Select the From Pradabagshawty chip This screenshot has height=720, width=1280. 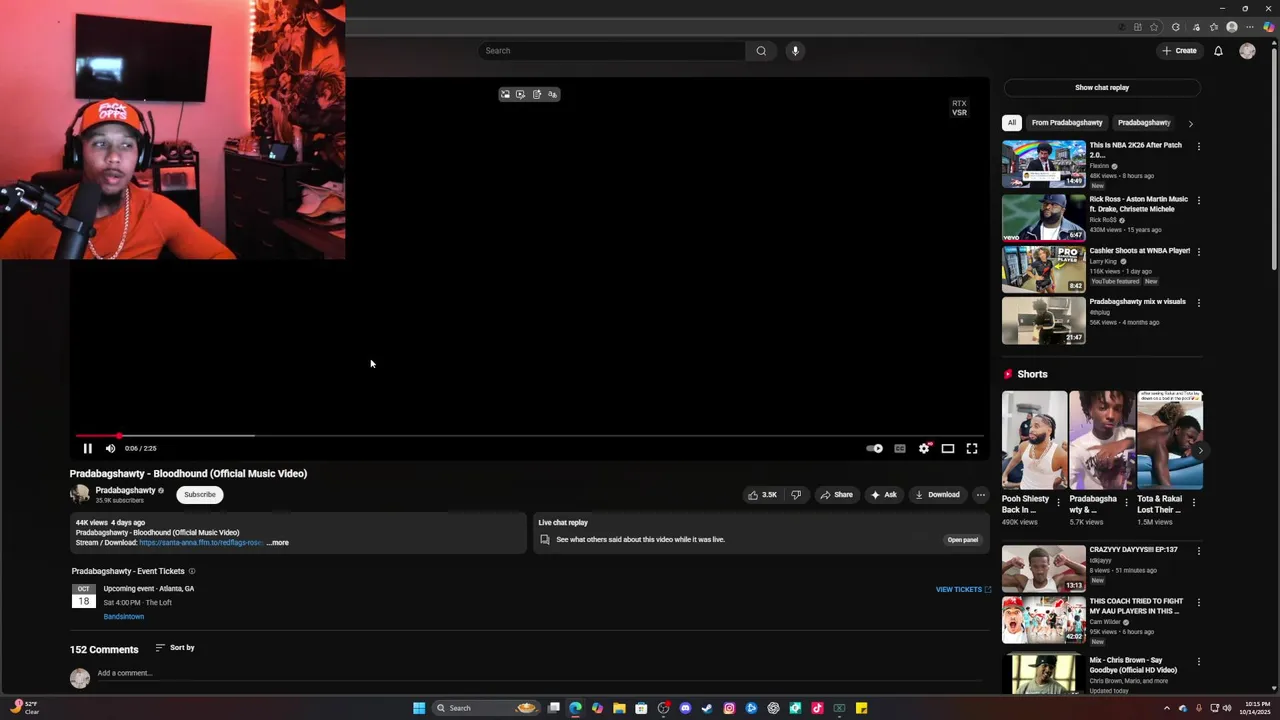[x=1067, y=123]
